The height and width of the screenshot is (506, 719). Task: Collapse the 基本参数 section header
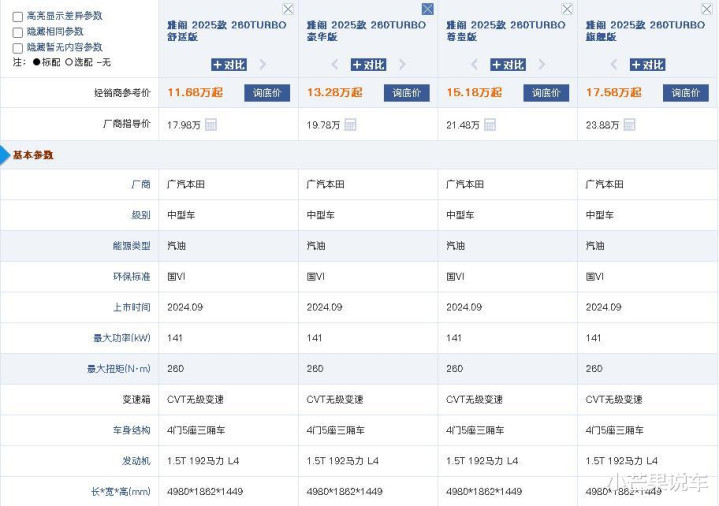(x=33, y=155)
